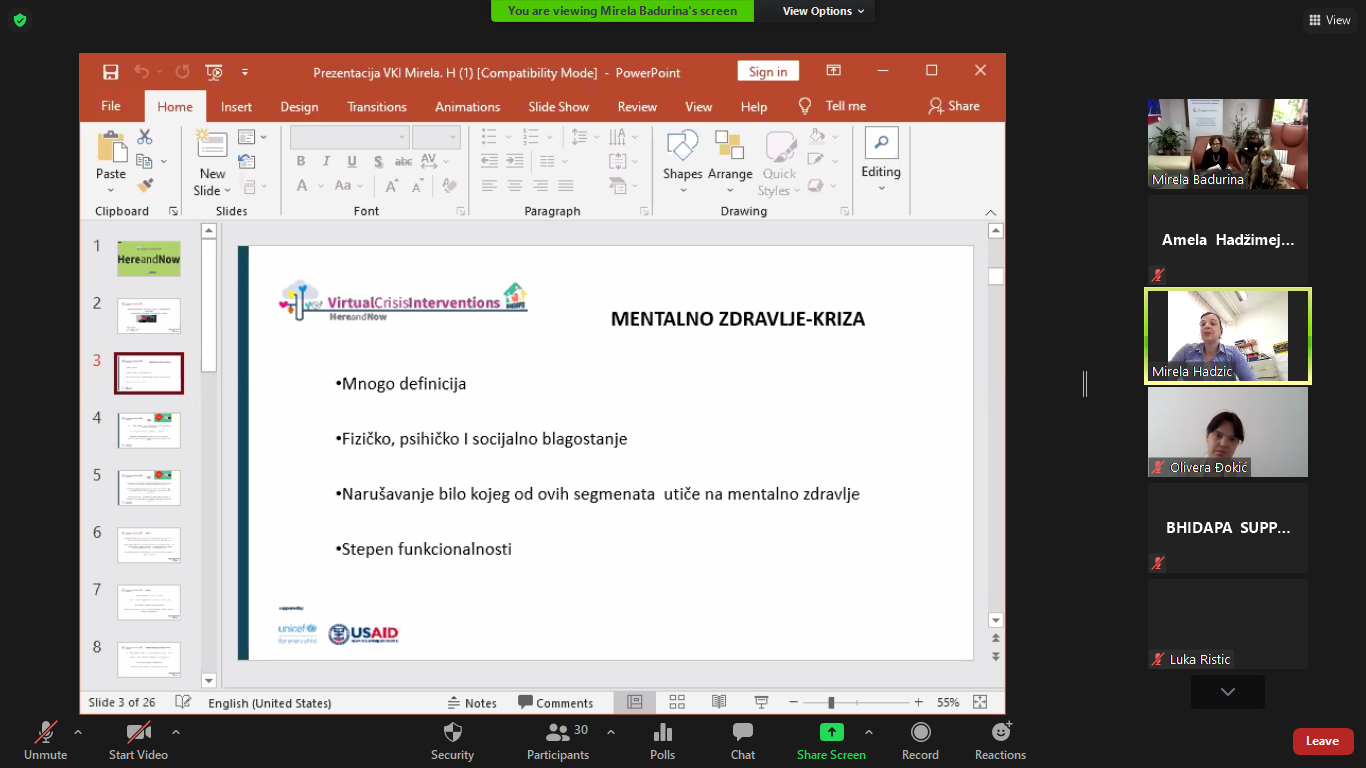
Task: Open the Reactions smiley icon
Action: point(1000,733)
